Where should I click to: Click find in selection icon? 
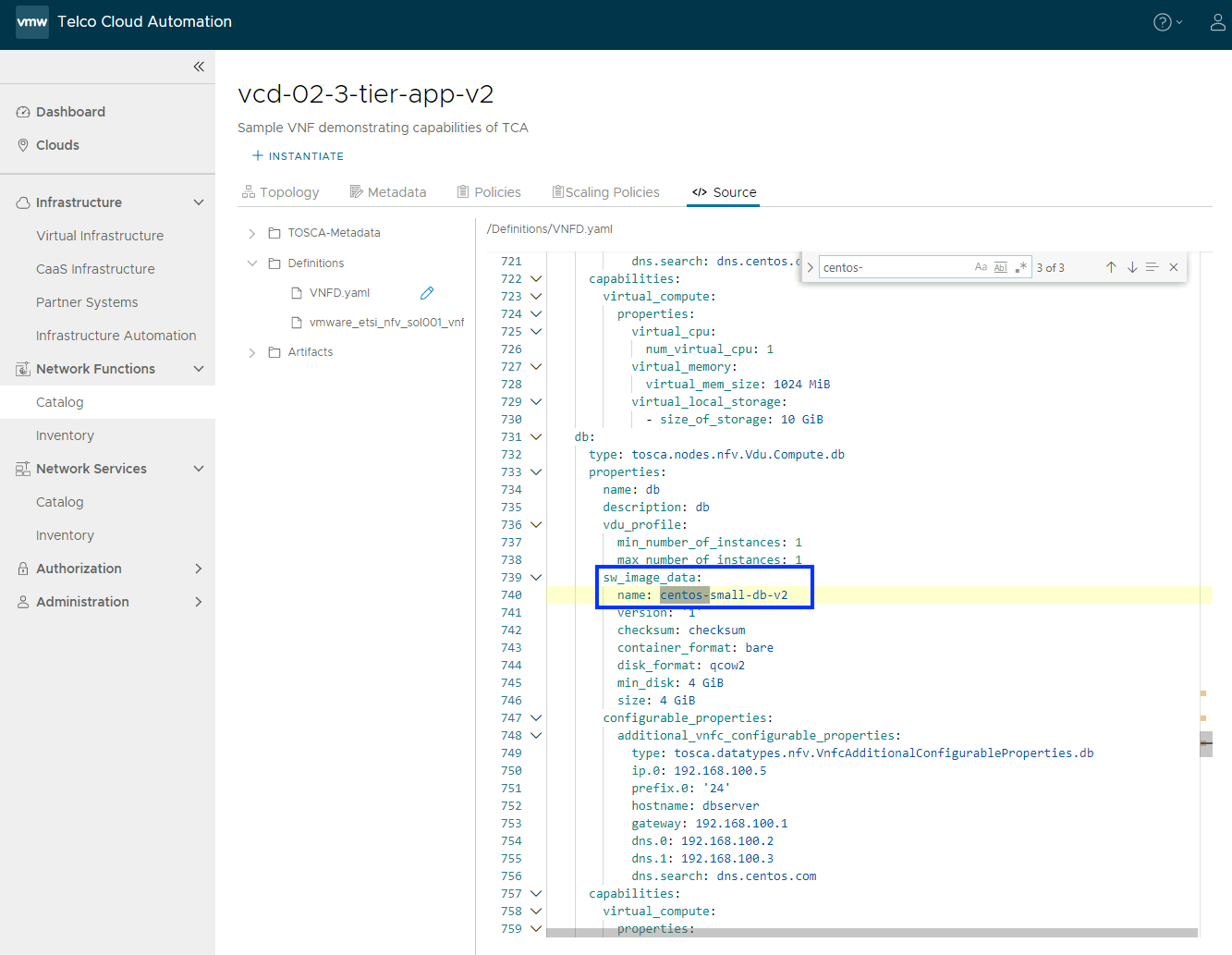pyautogui.click(x=1153, y=267)
